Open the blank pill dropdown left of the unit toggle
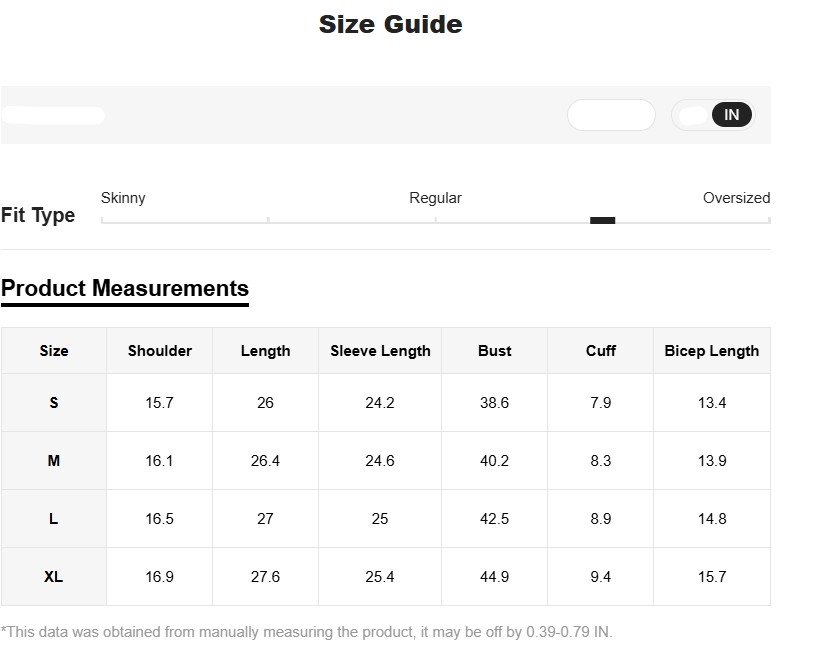Image resolution: width=827 pixels, height=646 pixels. (611, 115)
